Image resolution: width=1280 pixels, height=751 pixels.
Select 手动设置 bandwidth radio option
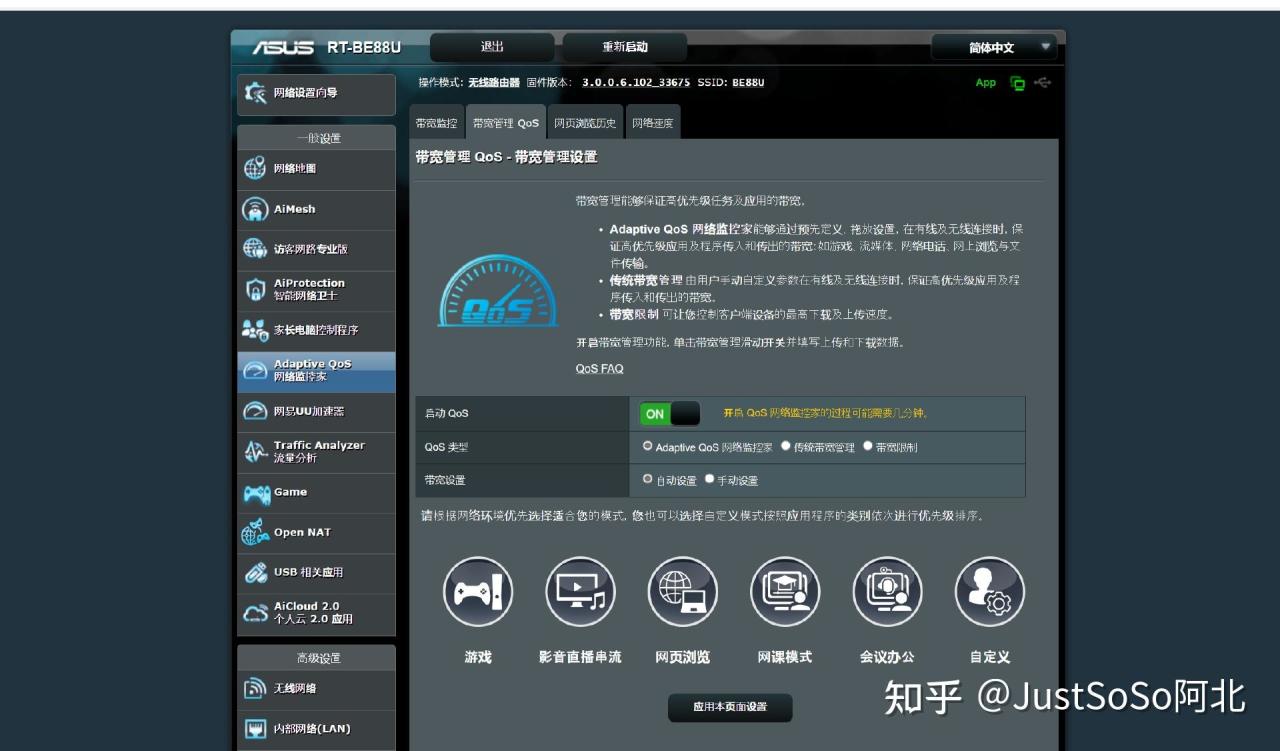pyautogui.click(x=709, y=479)
